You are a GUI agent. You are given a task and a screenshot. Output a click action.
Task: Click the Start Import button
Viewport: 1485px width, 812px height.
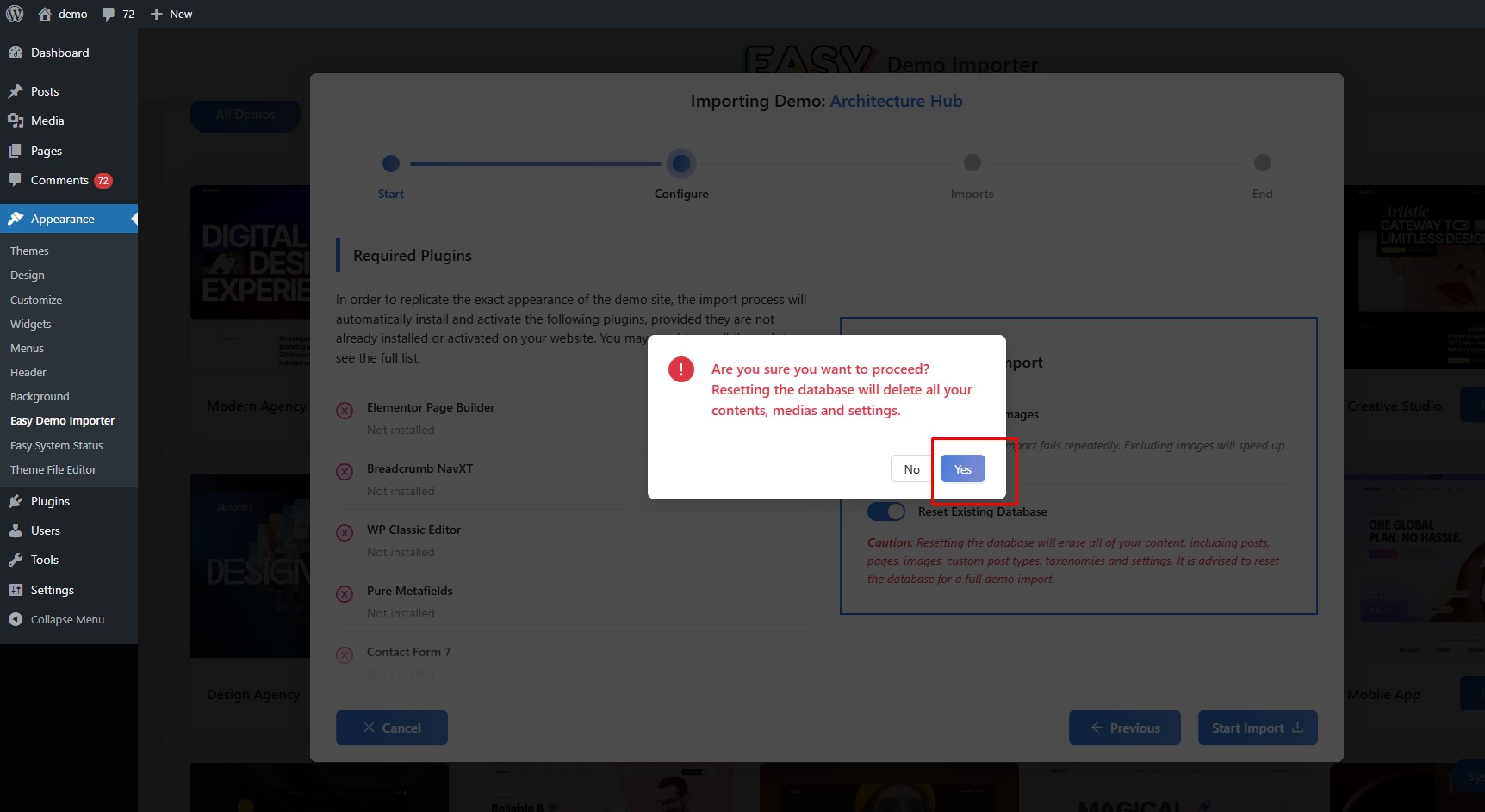tap(1257, 728)
